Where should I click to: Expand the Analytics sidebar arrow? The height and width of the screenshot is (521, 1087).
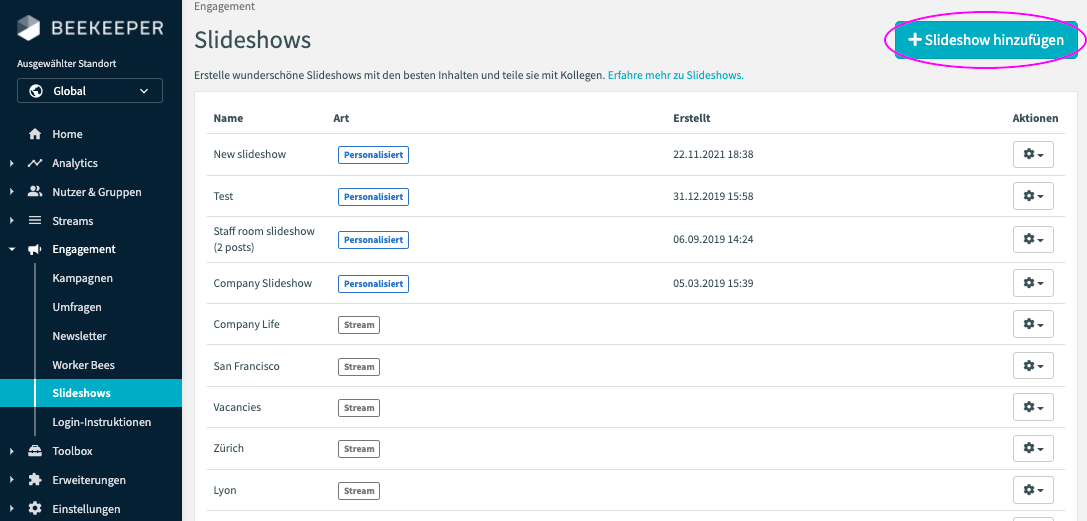tap(11, 163)
